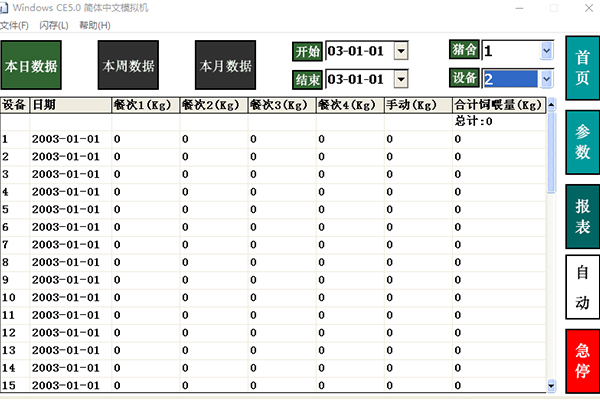Open the 文件(F) menu
The height and width of the screenshot is (400, 600).
[14, 25]
